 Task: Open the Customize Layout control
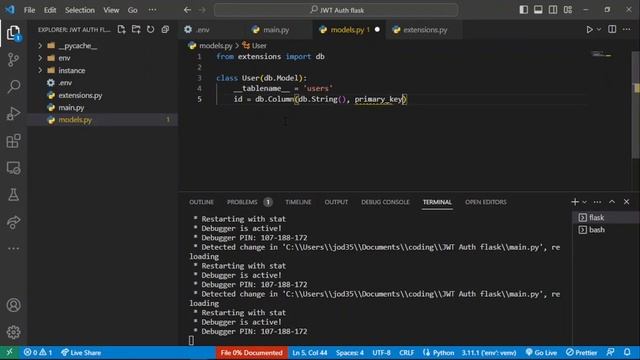(568, 10)
